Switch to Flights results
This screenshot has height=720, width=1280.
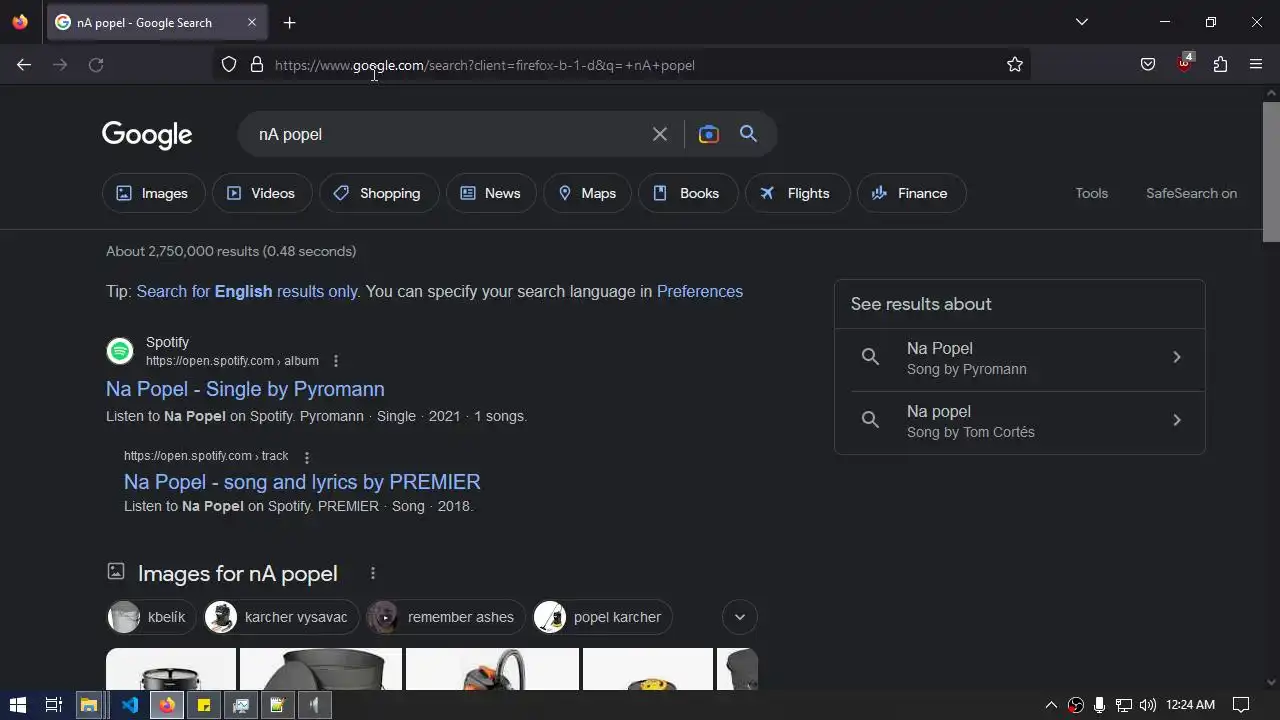point(796,193)
